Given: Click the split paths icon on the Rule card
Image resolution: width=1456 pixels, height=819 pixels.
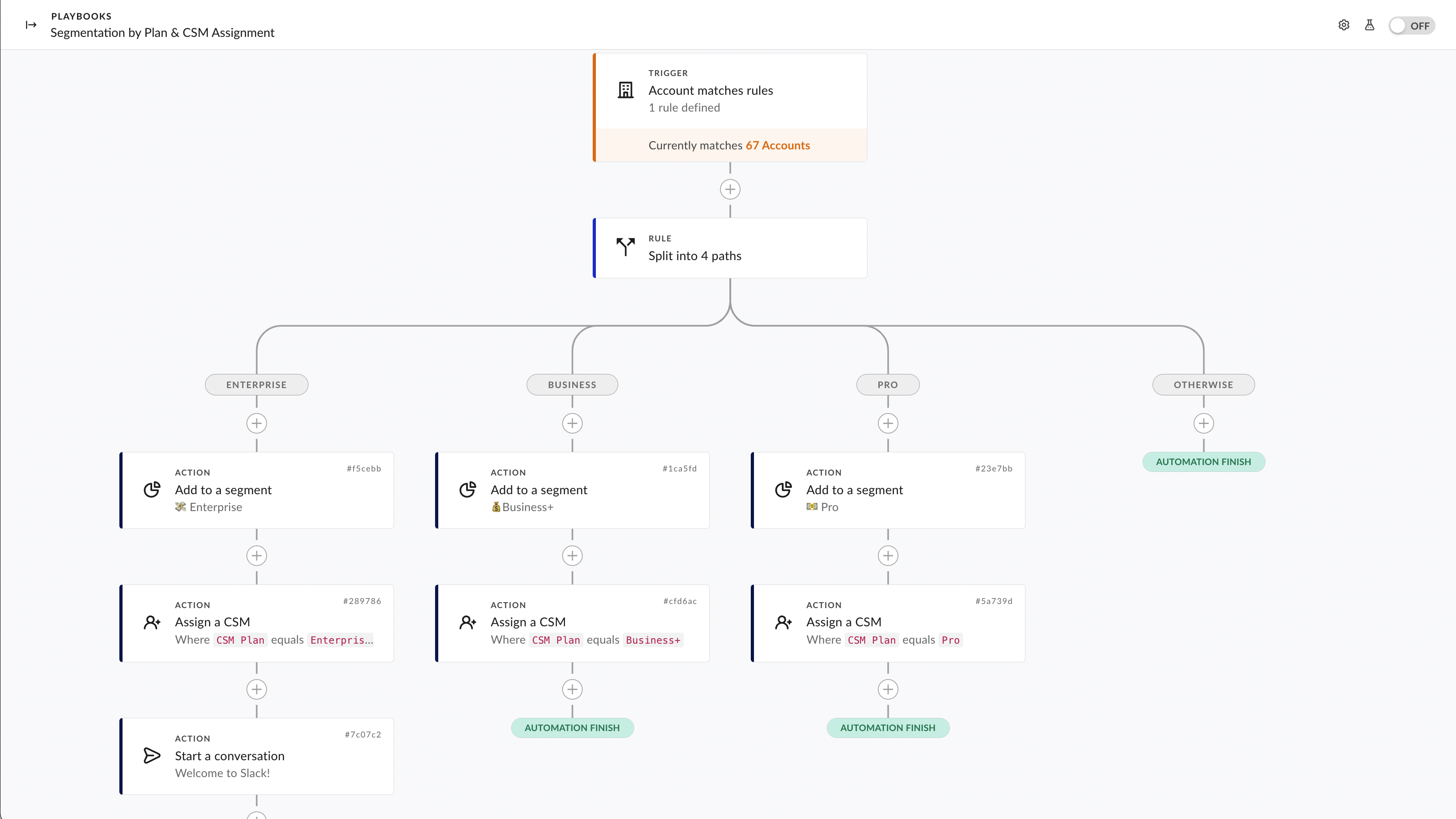Looking at the screenshot, I should tap(625, 247).
